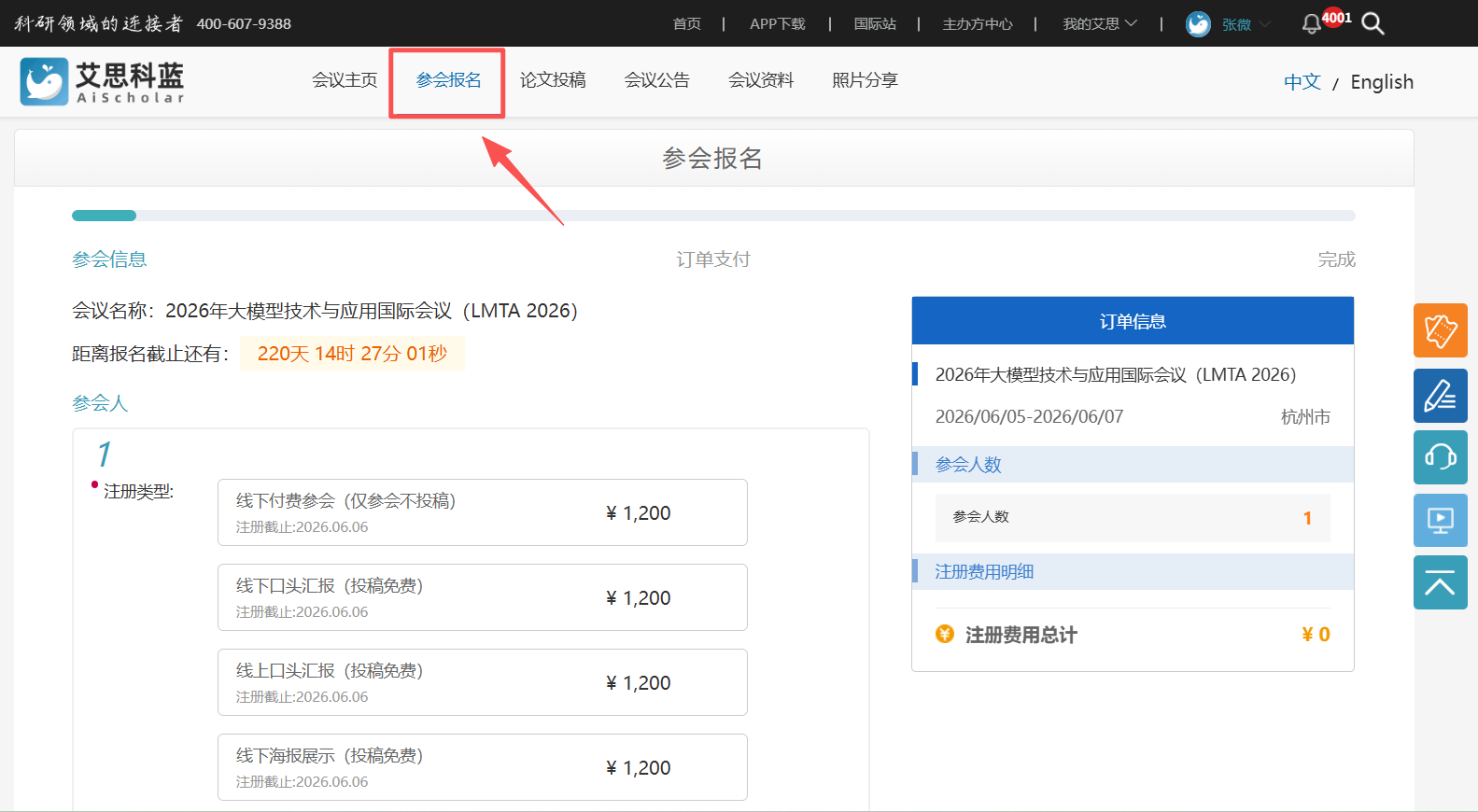Screen dimensions: 1478x812
Task: Click the registration progress bar
Action: (713, 216)
